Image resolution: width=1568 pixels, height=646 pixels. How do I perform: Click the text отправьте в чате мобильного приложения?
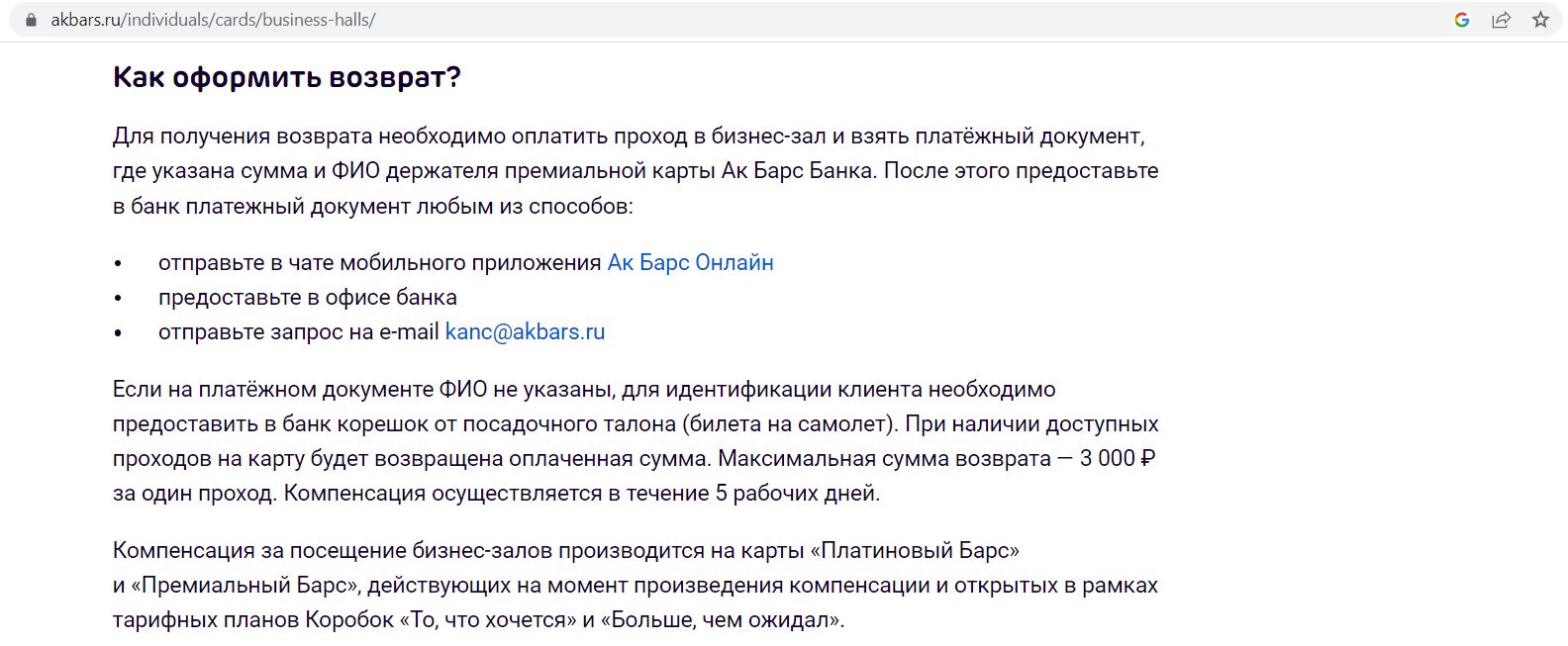(x=380, y=263)
